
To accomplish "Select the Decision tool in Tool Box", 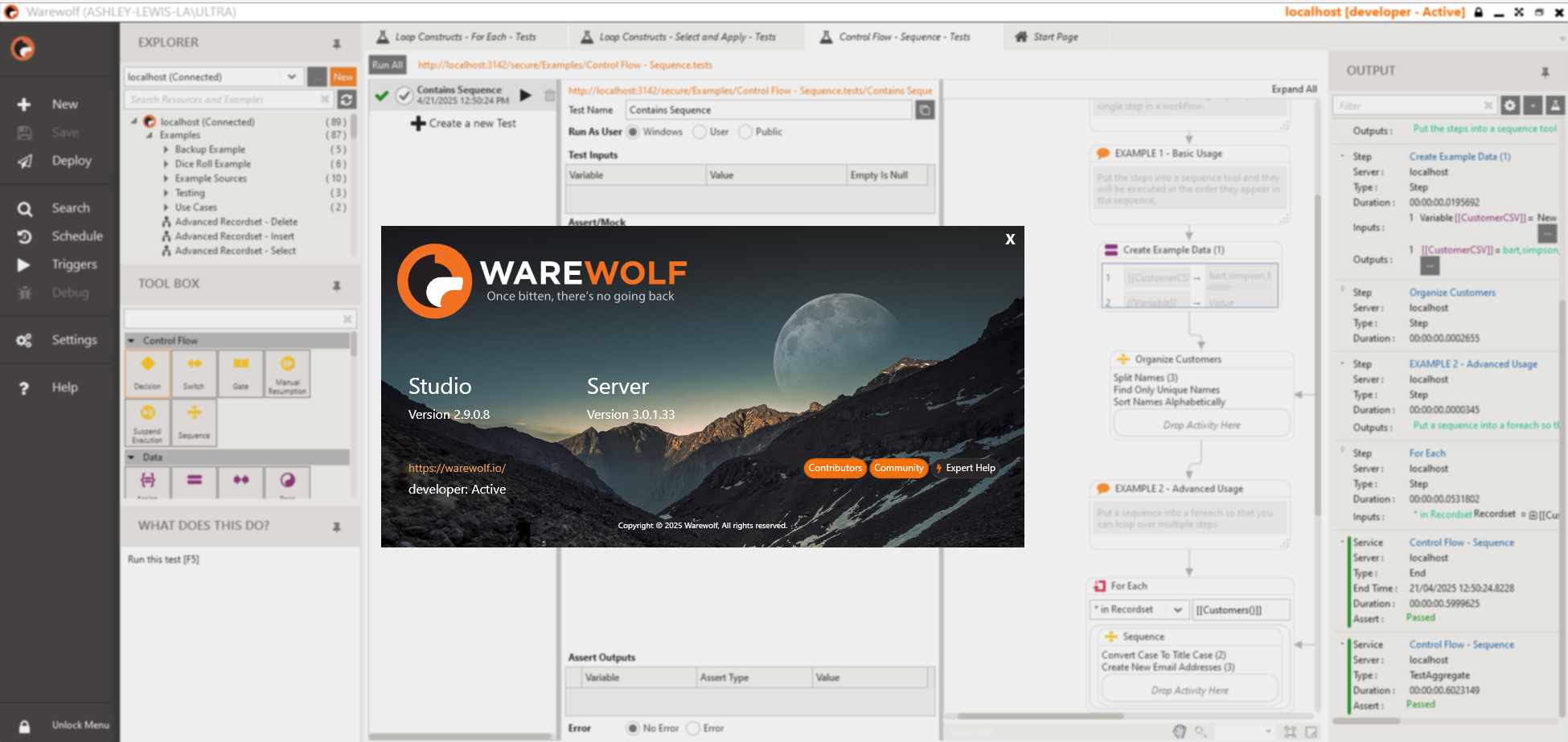I will coord(147,374).
